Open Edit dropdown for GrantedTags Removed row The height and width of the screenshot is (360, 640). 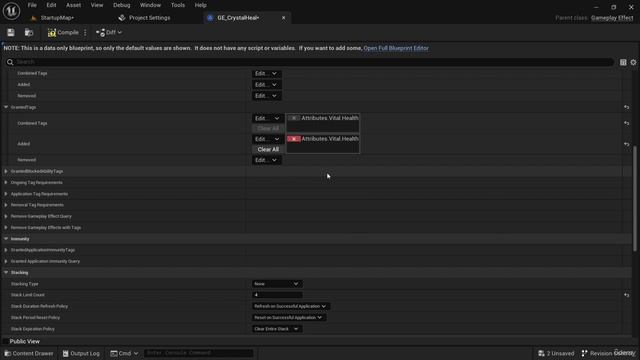(267, 160)
